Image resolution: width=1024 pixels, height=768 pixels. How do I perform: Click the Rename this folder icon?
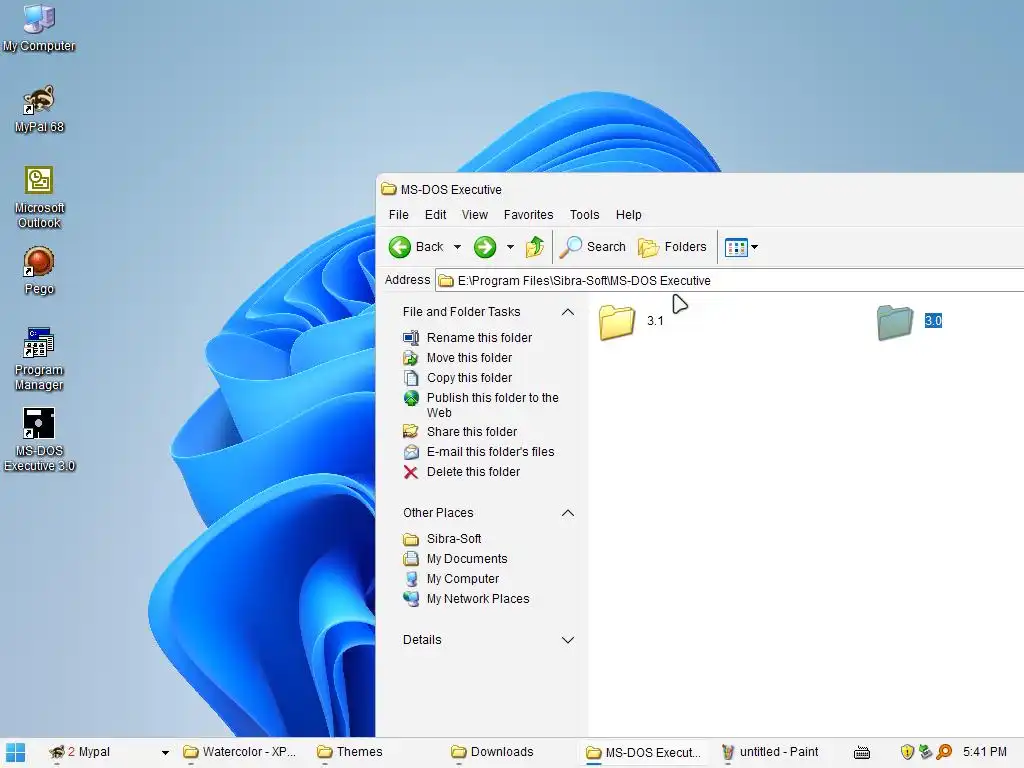411,338
